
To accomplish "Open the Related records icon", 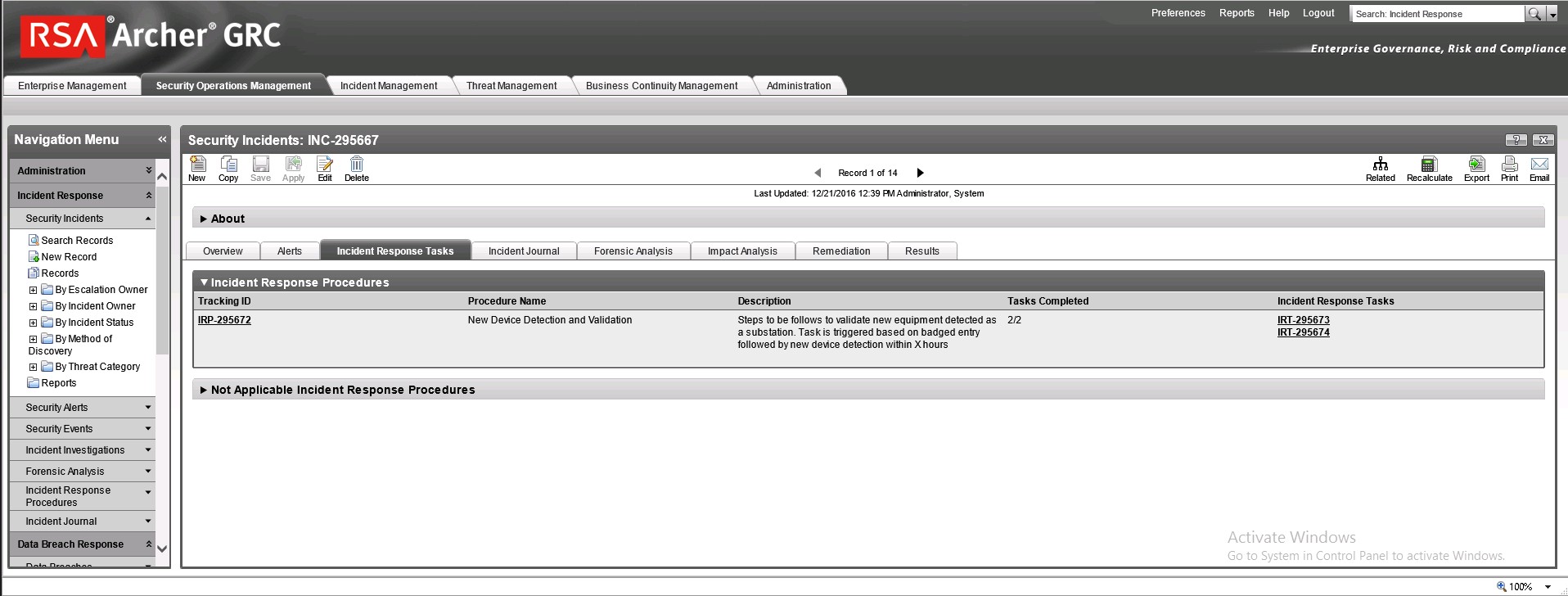I will [x=1381, y=169].
